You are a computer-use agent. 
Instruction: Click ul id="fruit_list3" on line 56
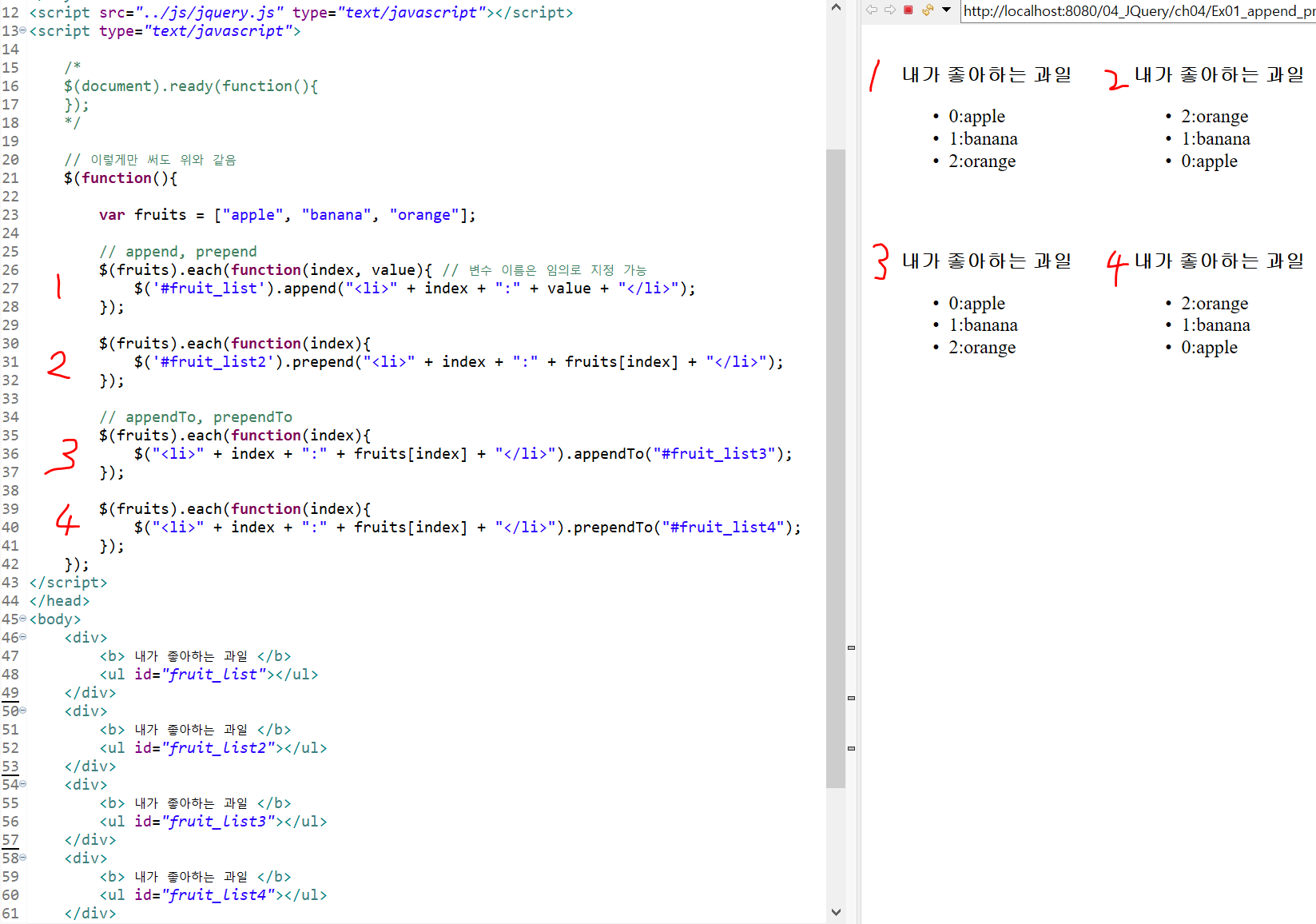pos(213,822)
